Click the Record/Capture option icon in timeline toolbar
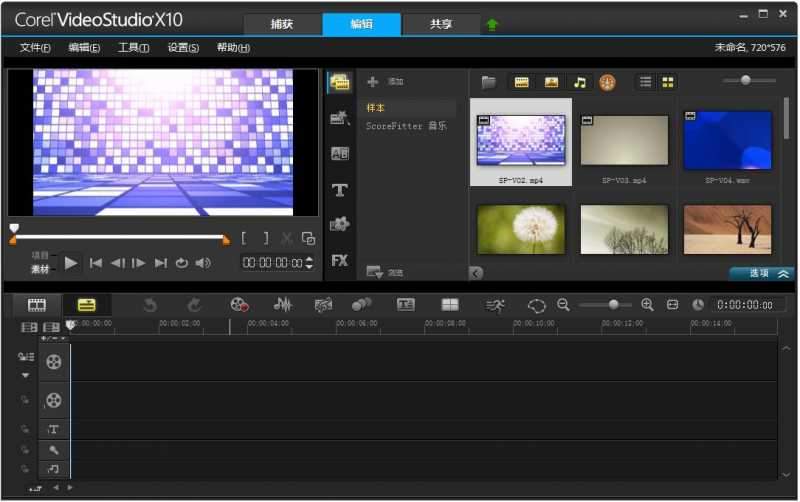Image resolution: width=800 pixels, height=502 pixels. click(239, 305)
